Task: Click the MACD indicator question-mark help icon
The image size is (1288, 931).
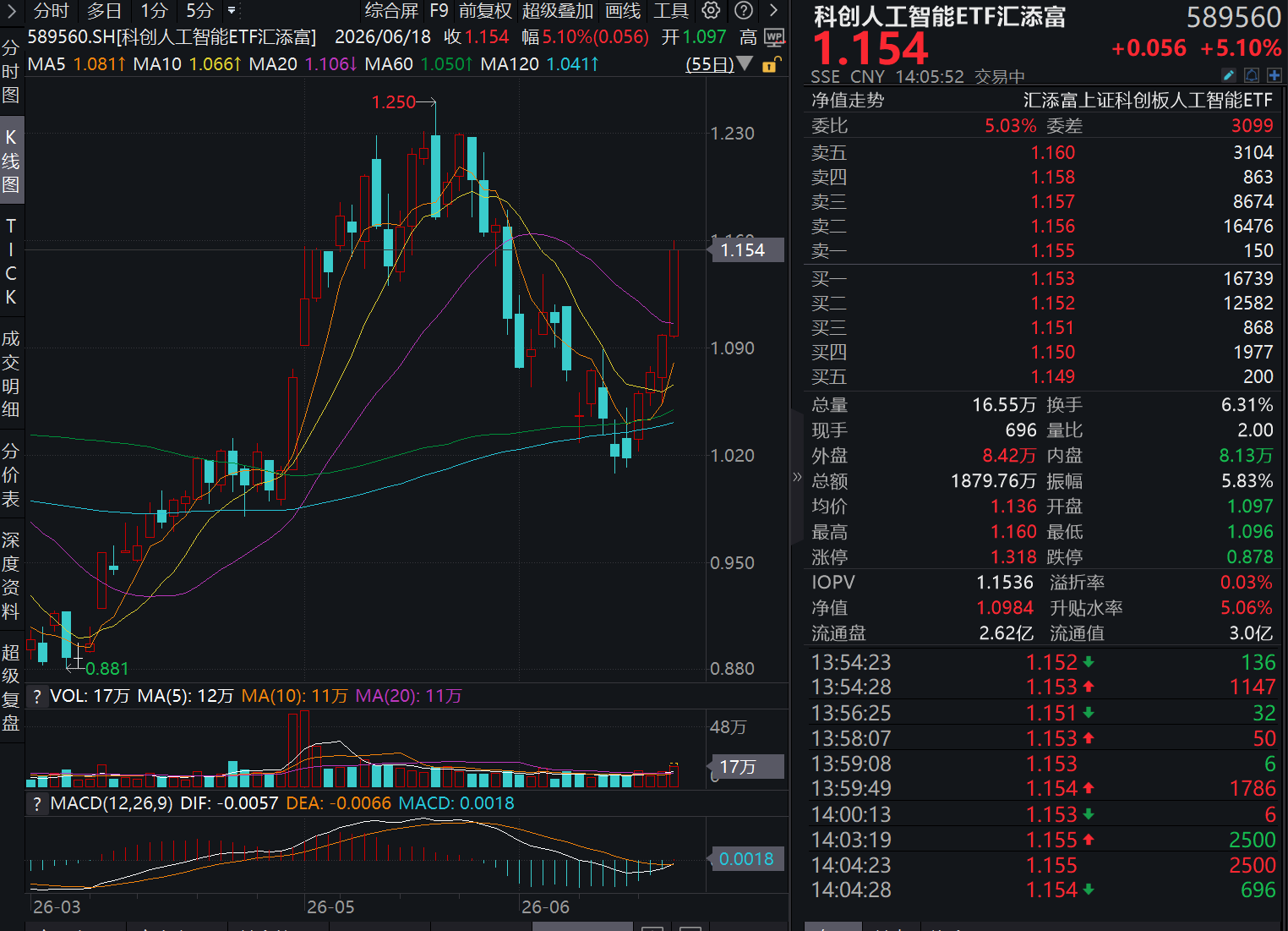Action: [x=36, y=803]
